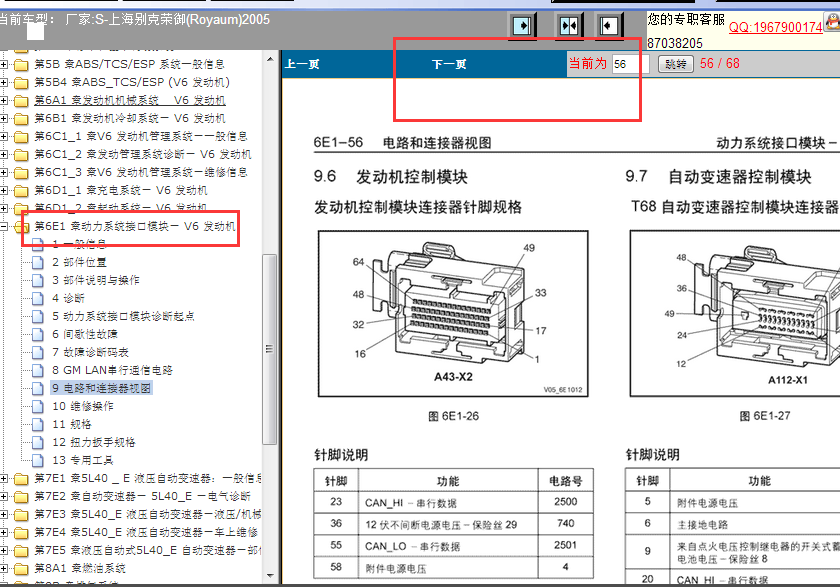Collapse the 第6E1 章动力系统接口模块 node
The image size is (840, 587).
[x=4, y=227]
